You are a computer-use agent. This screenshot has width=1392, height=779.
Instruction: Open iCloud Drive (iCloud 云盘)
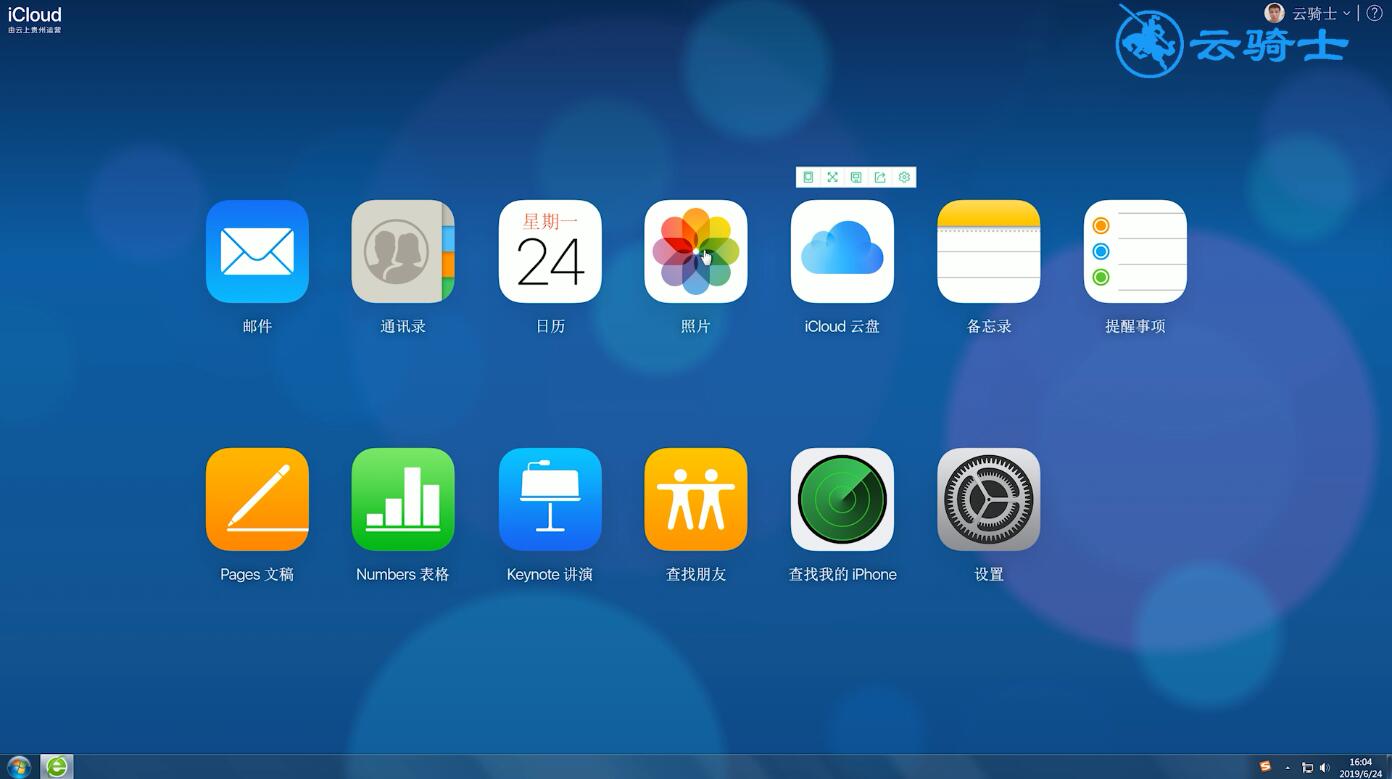[842, 251]
